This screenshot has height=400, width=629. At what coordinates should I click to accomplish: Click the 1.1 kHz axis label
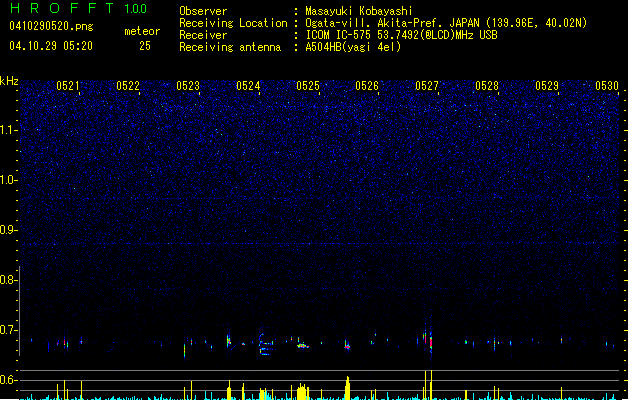9,130
